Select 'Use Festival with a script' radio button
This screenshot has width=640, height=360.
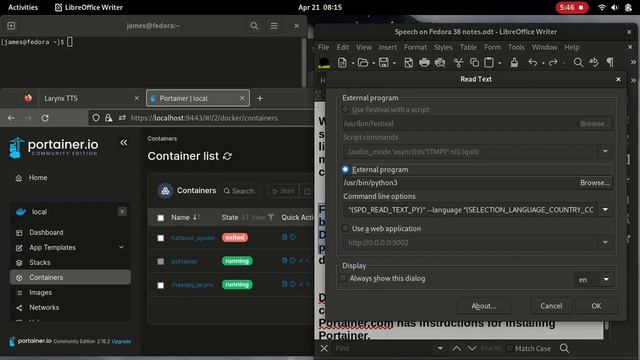coord(345,109)
